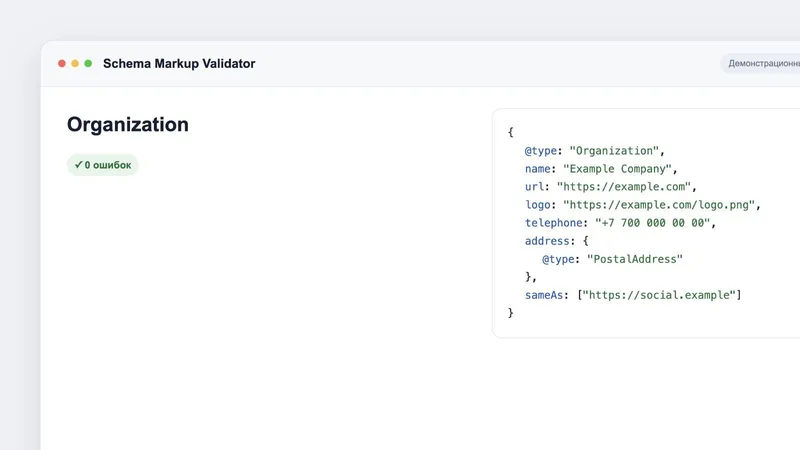Click the Organization heading
The height and width of the screenshot is (450, 800).
pyautogui.click(x=128, y=124)
